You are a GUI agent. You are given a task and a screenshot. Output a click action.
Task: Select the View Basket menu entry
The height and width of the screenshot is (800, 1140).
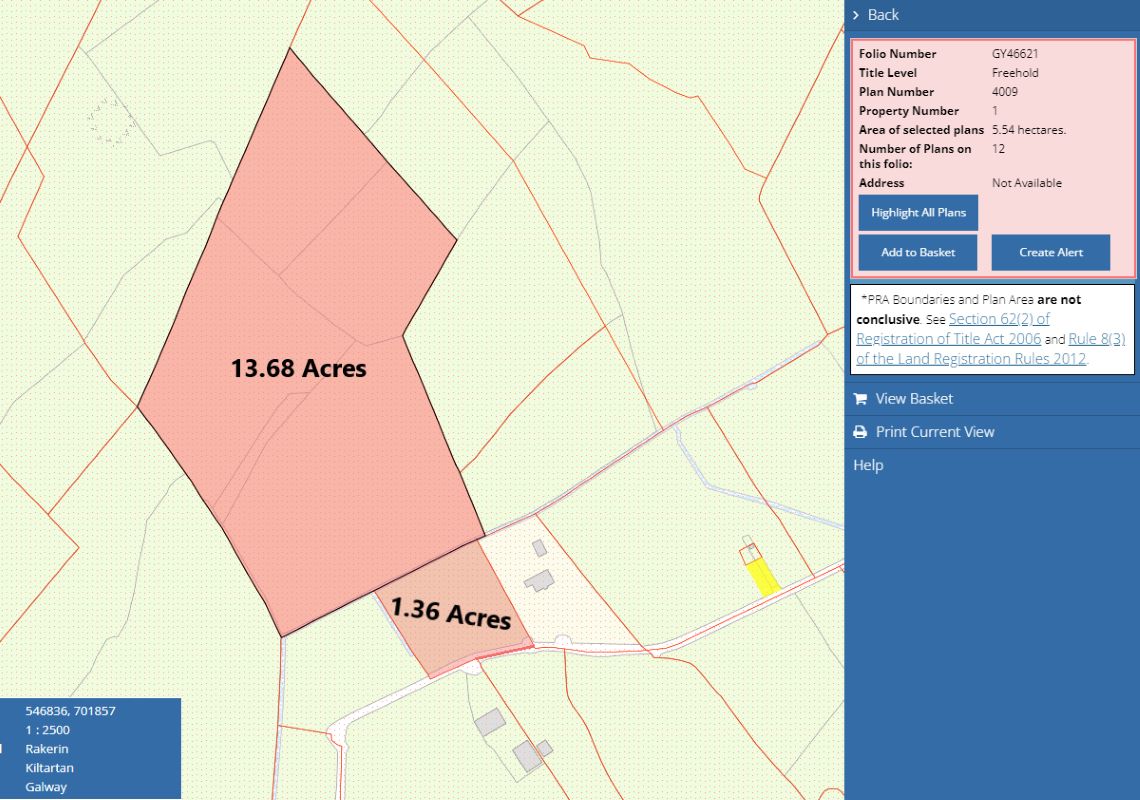click(914, 399)
